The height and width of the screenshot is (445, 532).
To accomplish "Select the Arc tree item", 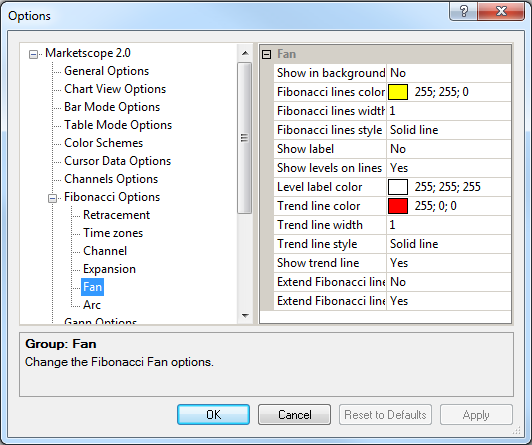I will point(92,305).
